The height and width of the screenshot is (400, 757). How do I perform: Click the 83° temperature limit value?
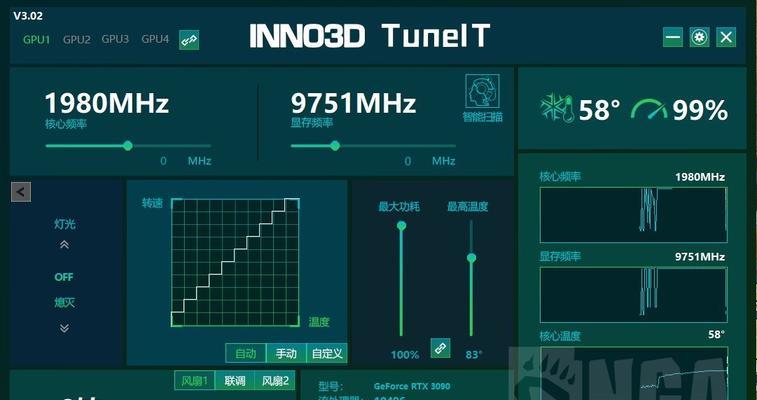coord(474,355)
